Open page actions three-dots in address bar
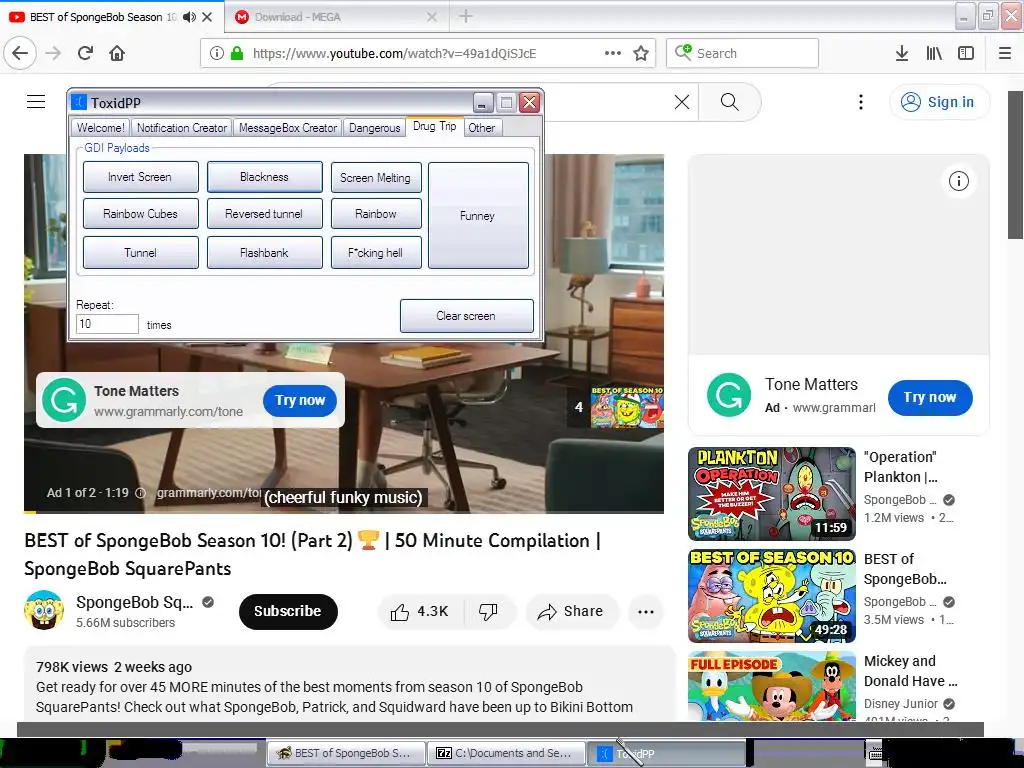The width and height of the screenshot is (1024, 768). click(613, 53)
